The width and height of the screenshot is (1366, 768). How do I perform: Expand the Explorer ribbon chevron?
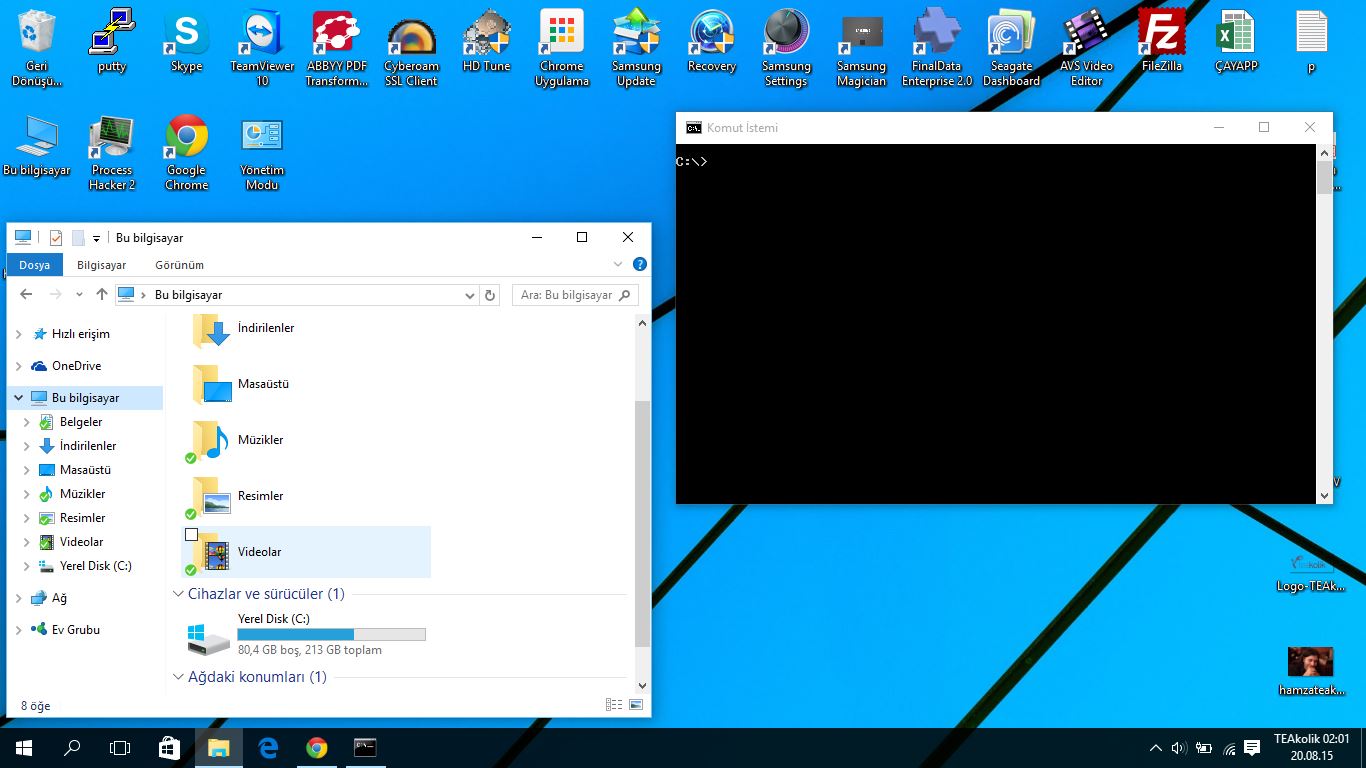point(618,265)
